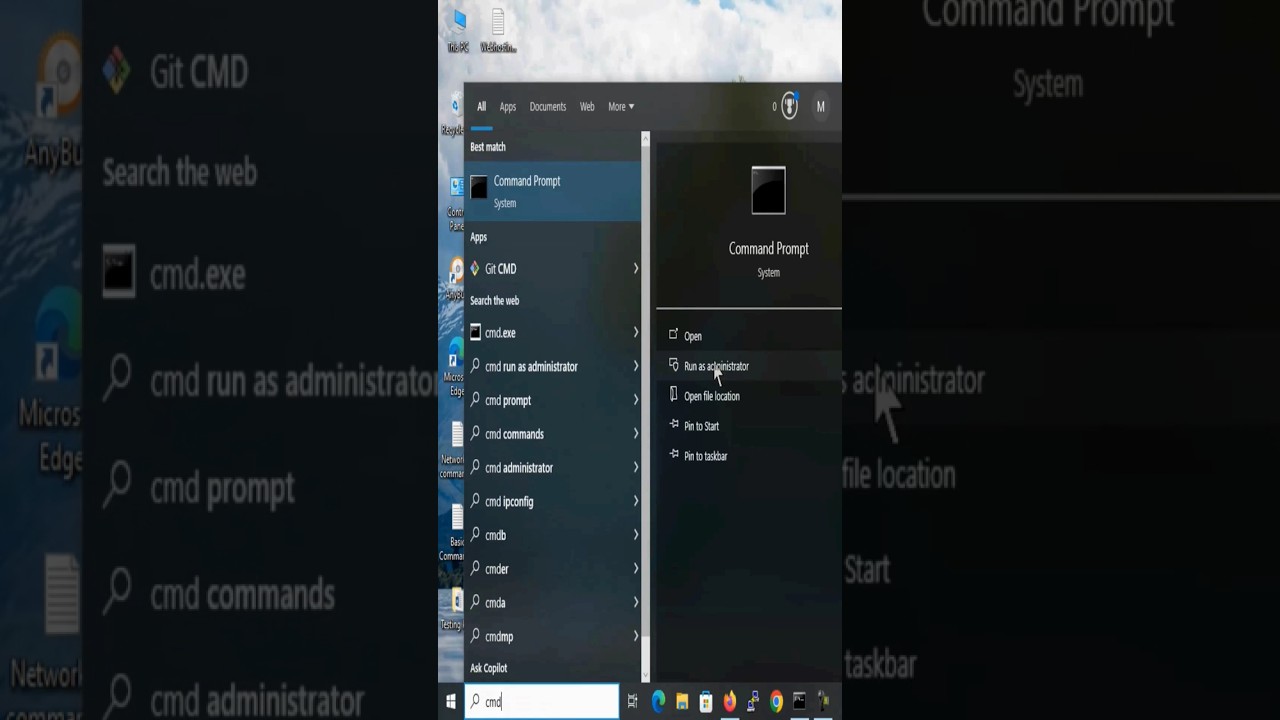The image size is (1280, 720).
Task: Switch to the terminal window taskbar icon
Action: point(799,702)
